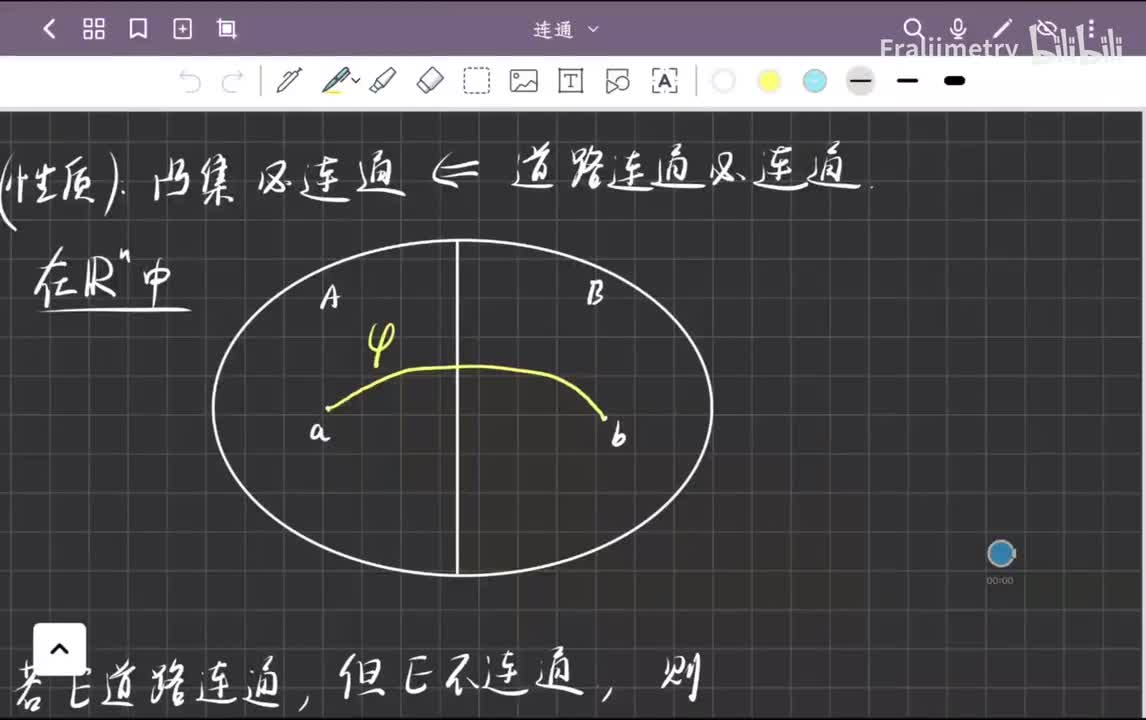Toggle the crossed-out eye visibility icon
The image size is (1146, 720).
click(x=1047, y=29)
